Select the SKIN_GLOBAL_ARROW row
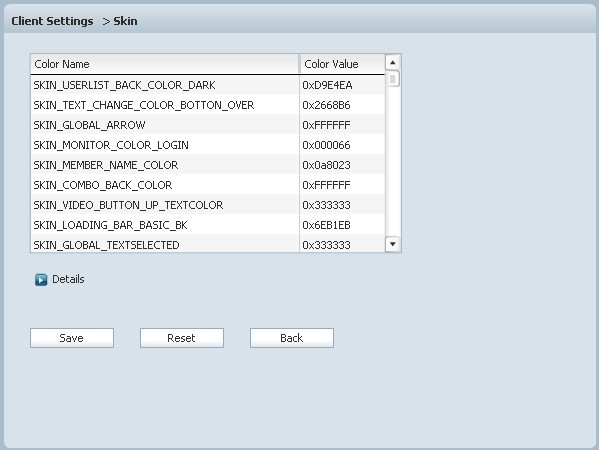Viewport: 599px width, 450px height. click(208, 125)
